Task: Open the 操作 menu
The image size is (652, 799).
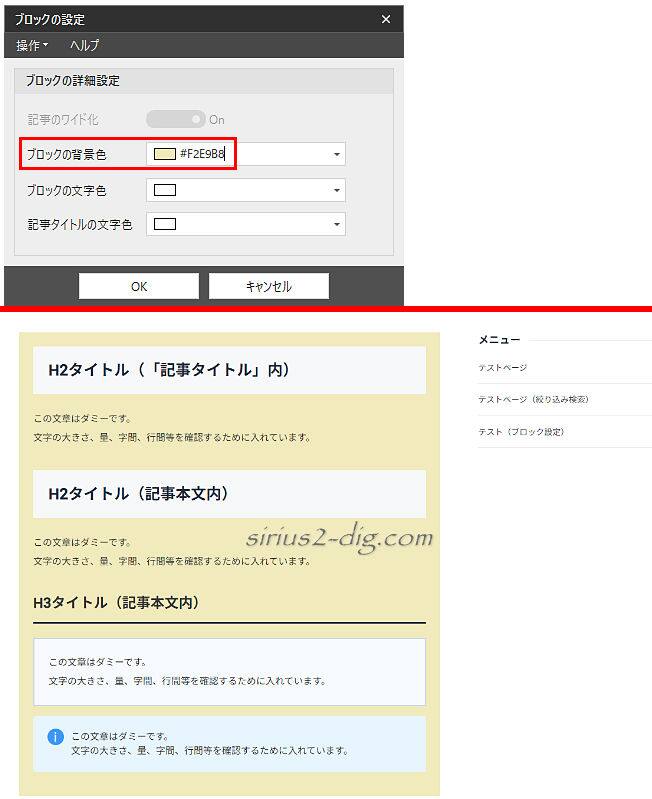Action: [x=32, y=45]
